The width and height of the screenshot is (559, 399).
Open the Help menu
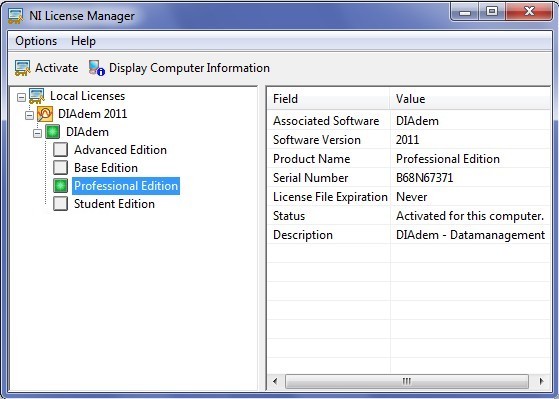[83, 41]
